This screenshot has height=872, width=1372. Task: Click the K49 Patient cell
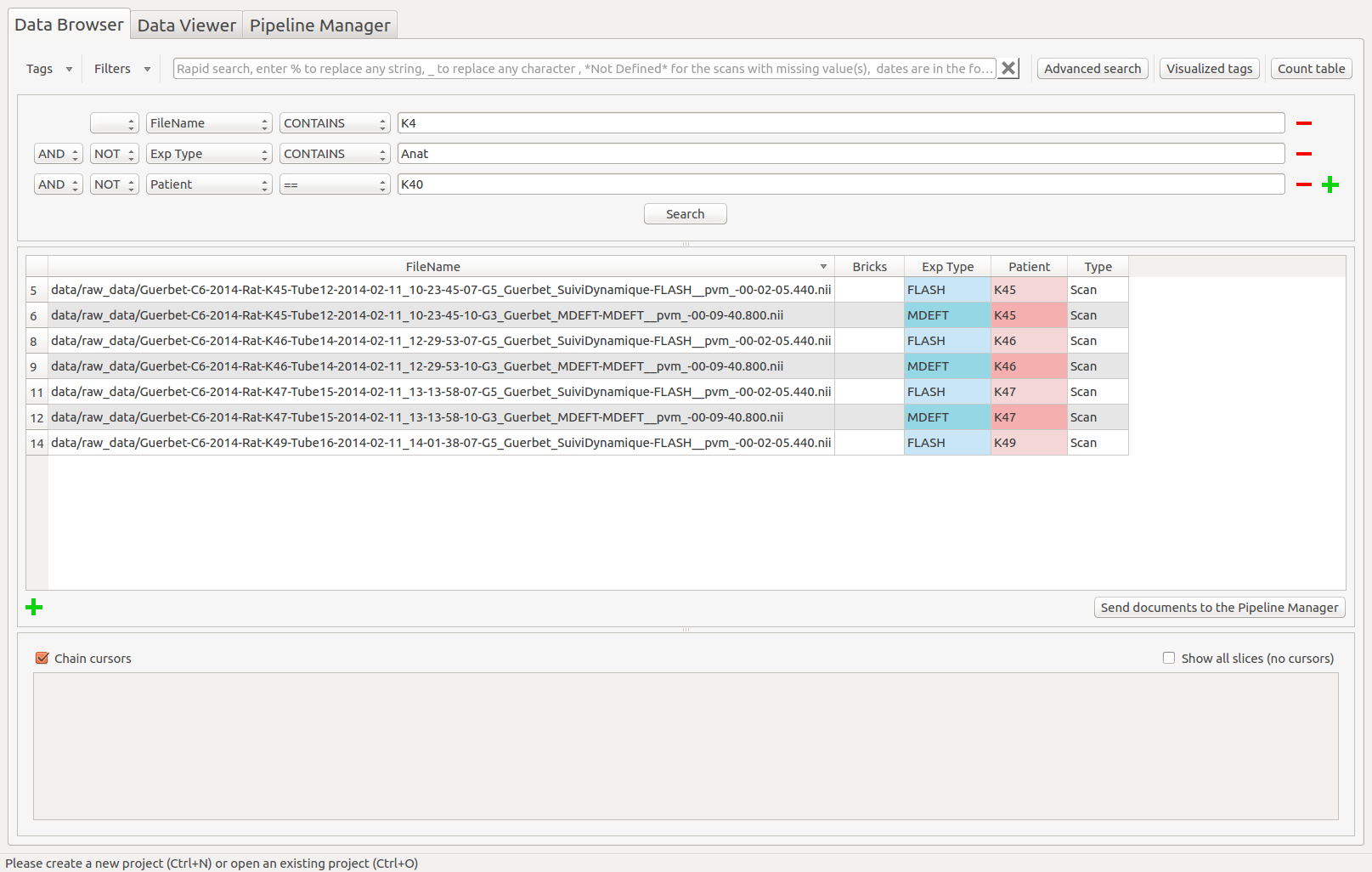[x=1030, y=443]
